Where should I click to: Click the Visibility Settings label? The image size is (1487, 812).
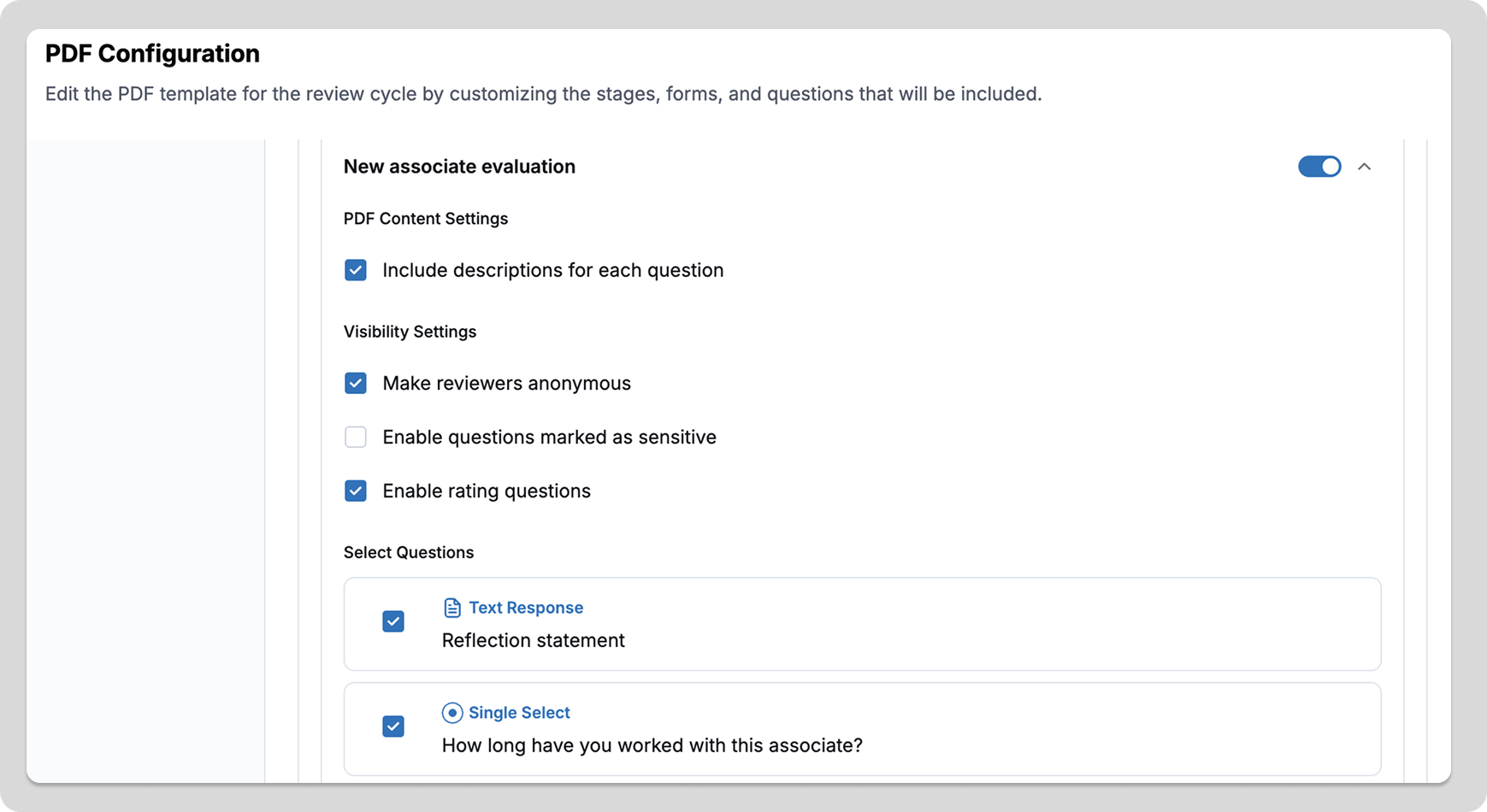(x=410, y=332)
